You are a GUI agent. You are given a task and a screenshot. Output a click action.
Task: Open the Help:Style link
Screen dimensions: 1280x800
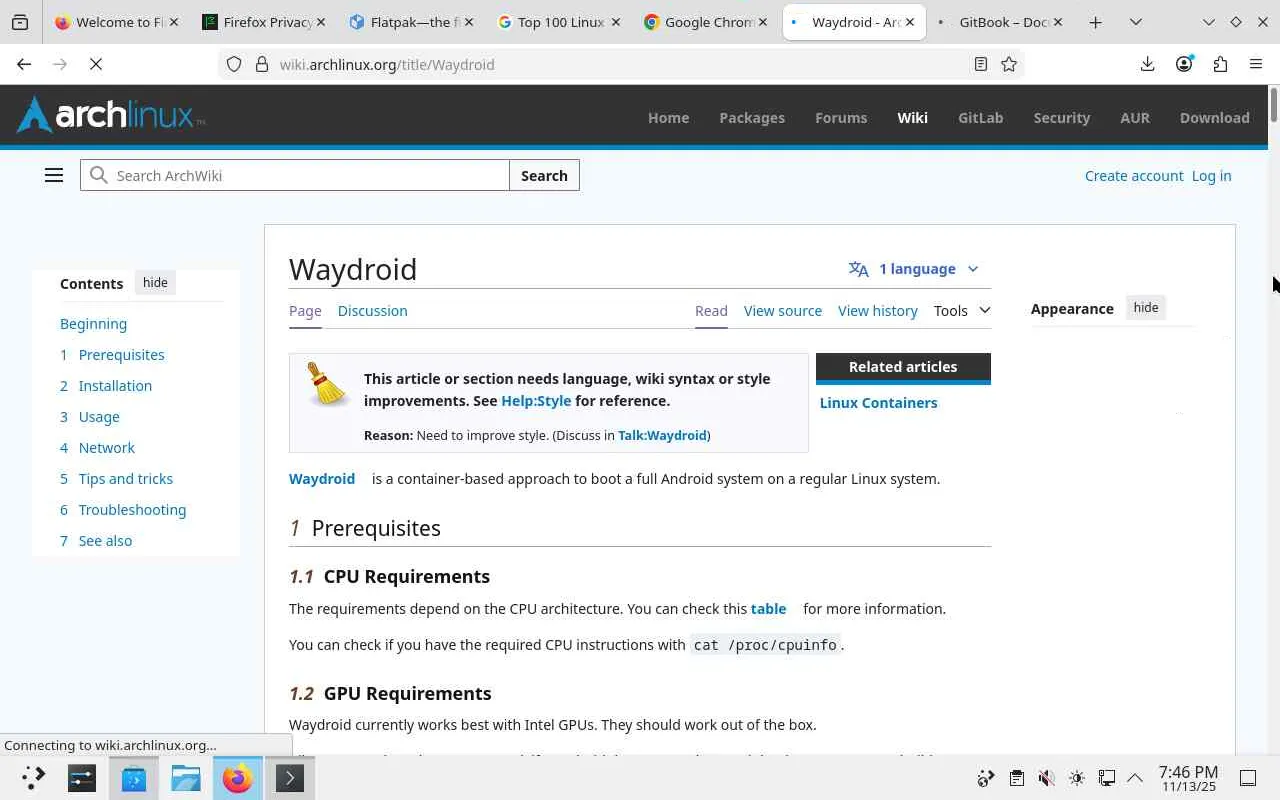coord(536,401)
